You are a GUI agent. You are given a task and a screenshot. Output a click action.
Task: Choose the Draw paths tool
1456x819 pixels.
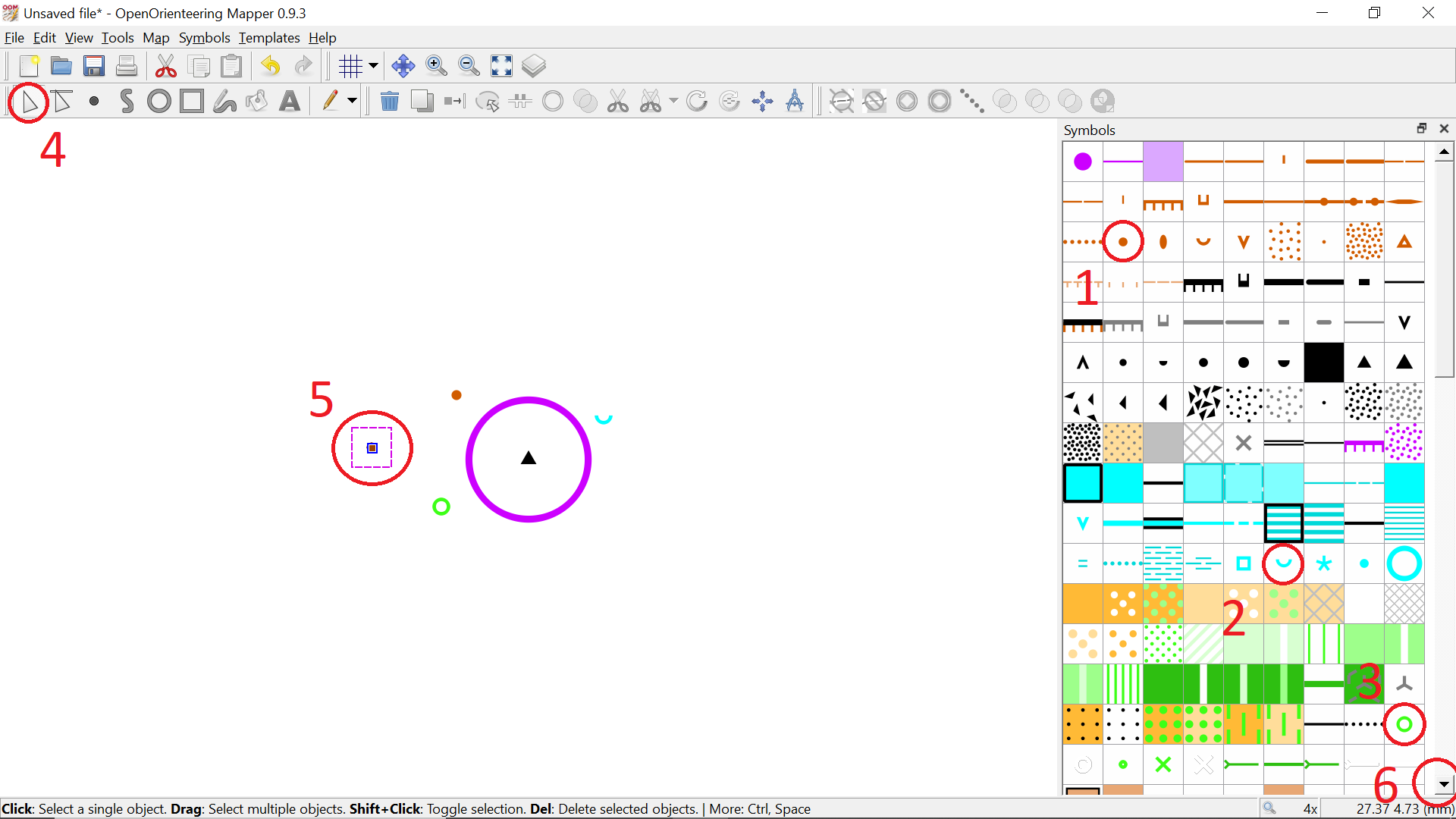[x=127, y=102]
